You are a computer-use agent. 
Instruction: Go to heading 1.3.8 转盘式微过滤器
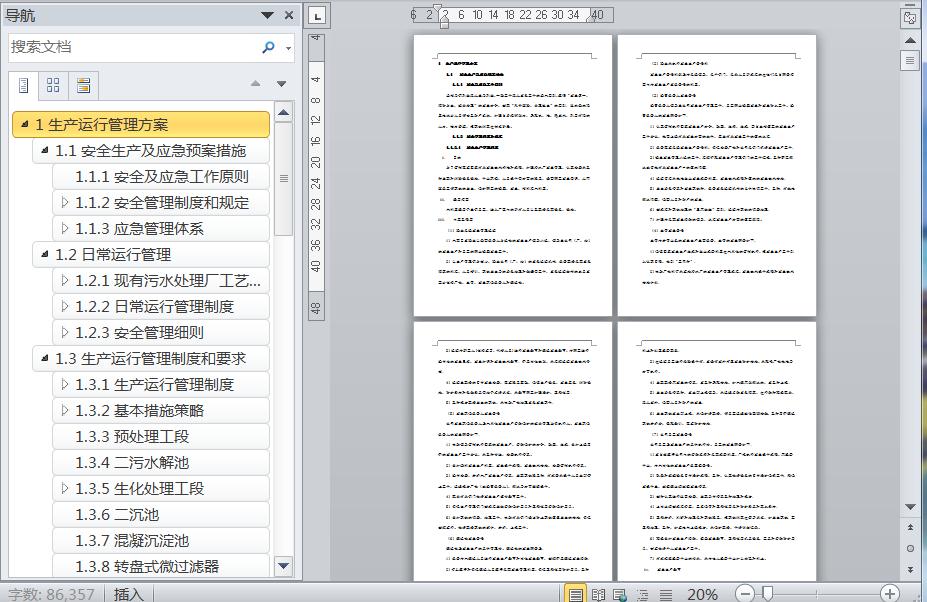(161, 567)
